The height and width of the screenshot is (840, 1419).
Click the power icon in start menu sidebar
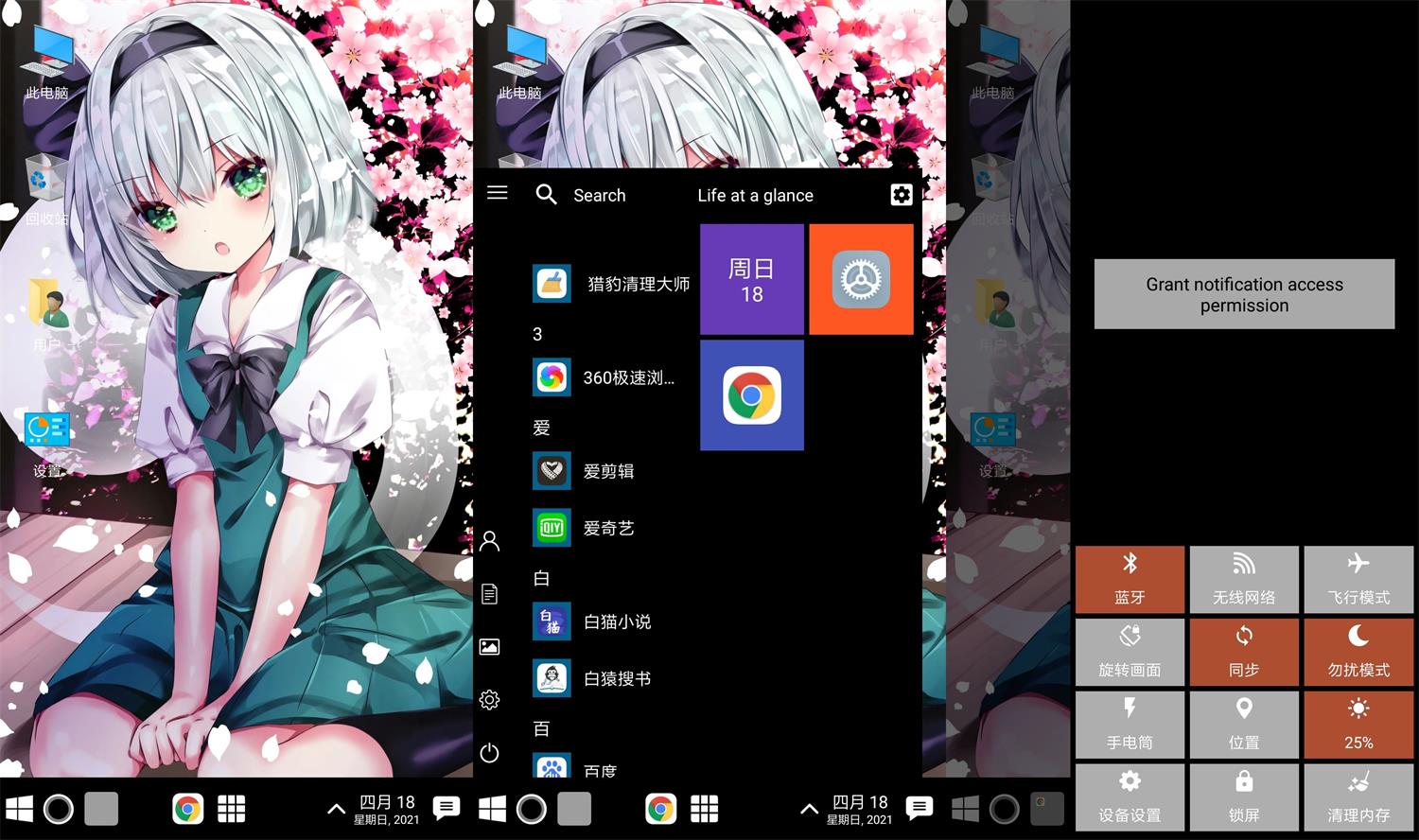tap(489, 754)
